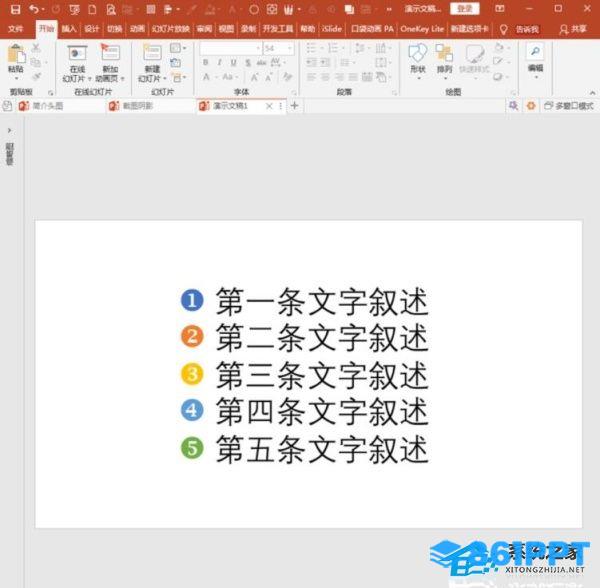The width and height of the screenshot is (600, 588).
Task: Click the 在线幻灯片 online slides icon
Action: pos(77,53)
